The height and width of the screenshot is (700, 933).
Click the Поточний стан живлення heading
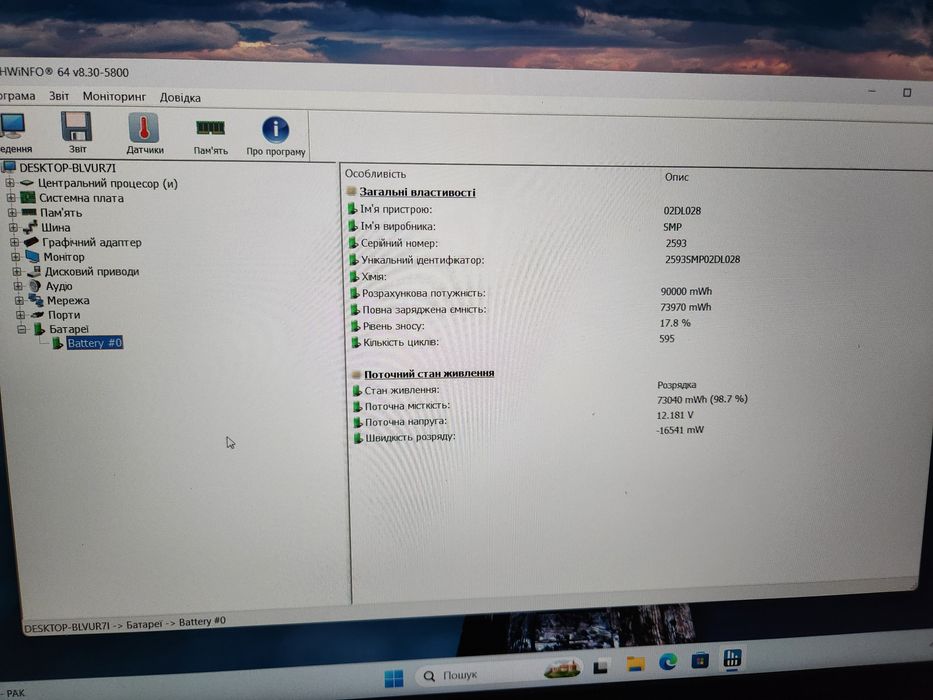coord(429,374)
